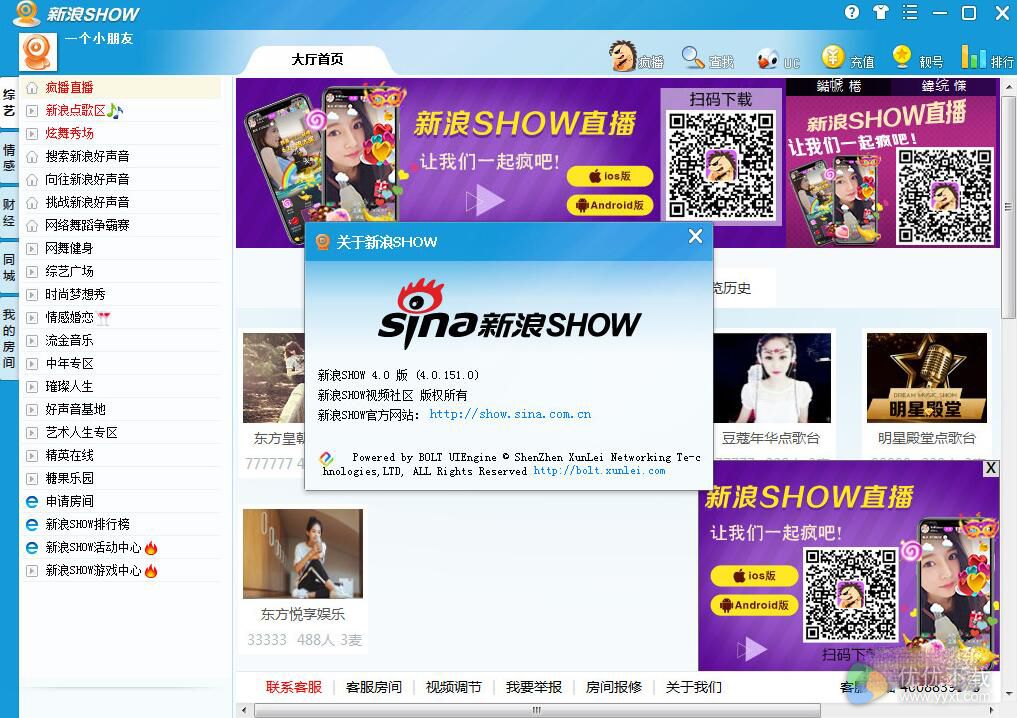Click the play arrow on the top banner
This screenshot has width=1017, height=718.
click(485, 200)
